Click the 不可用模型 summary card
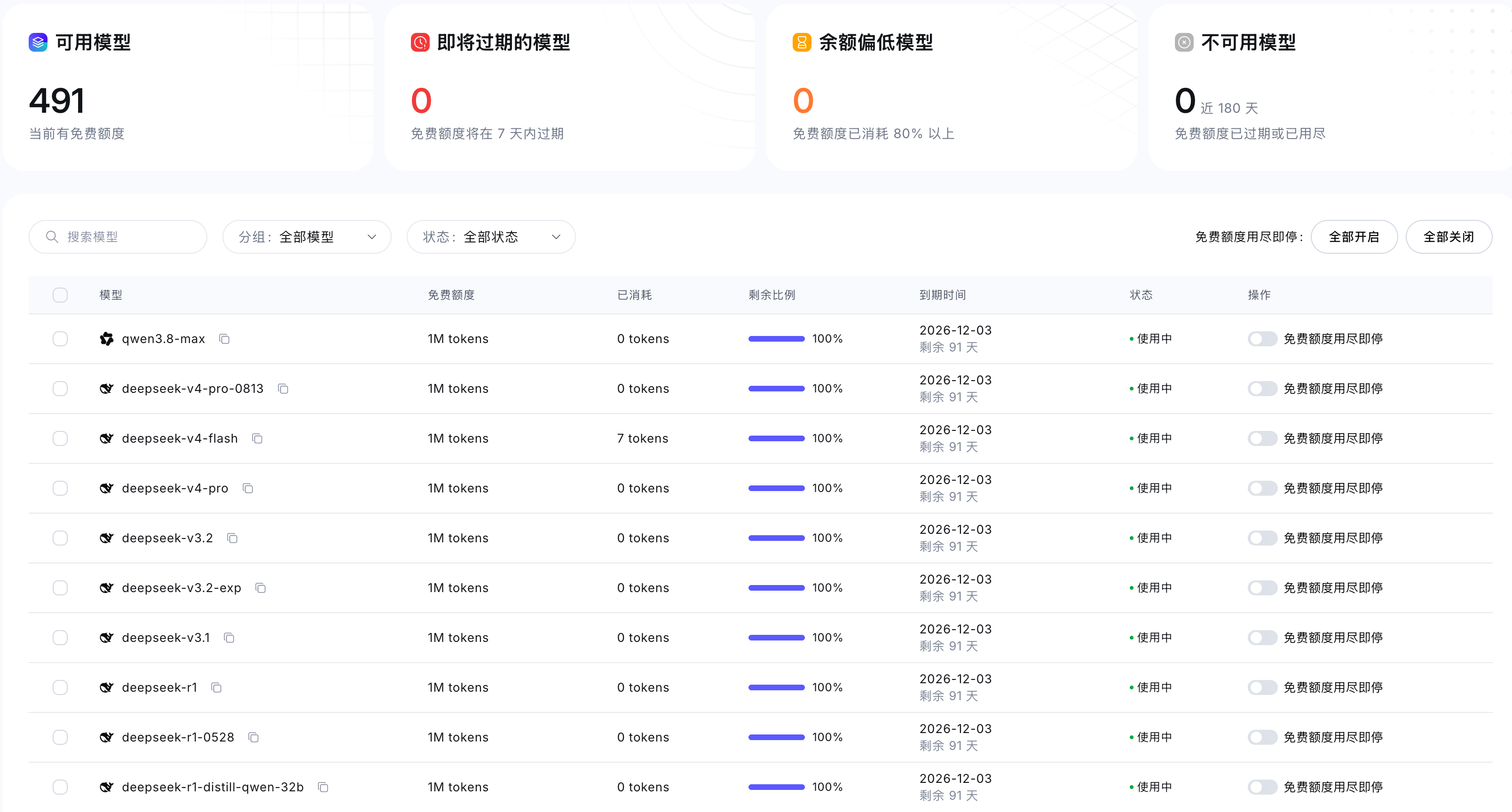This screenshot has width=1512, height=812. click(1330, 87)
